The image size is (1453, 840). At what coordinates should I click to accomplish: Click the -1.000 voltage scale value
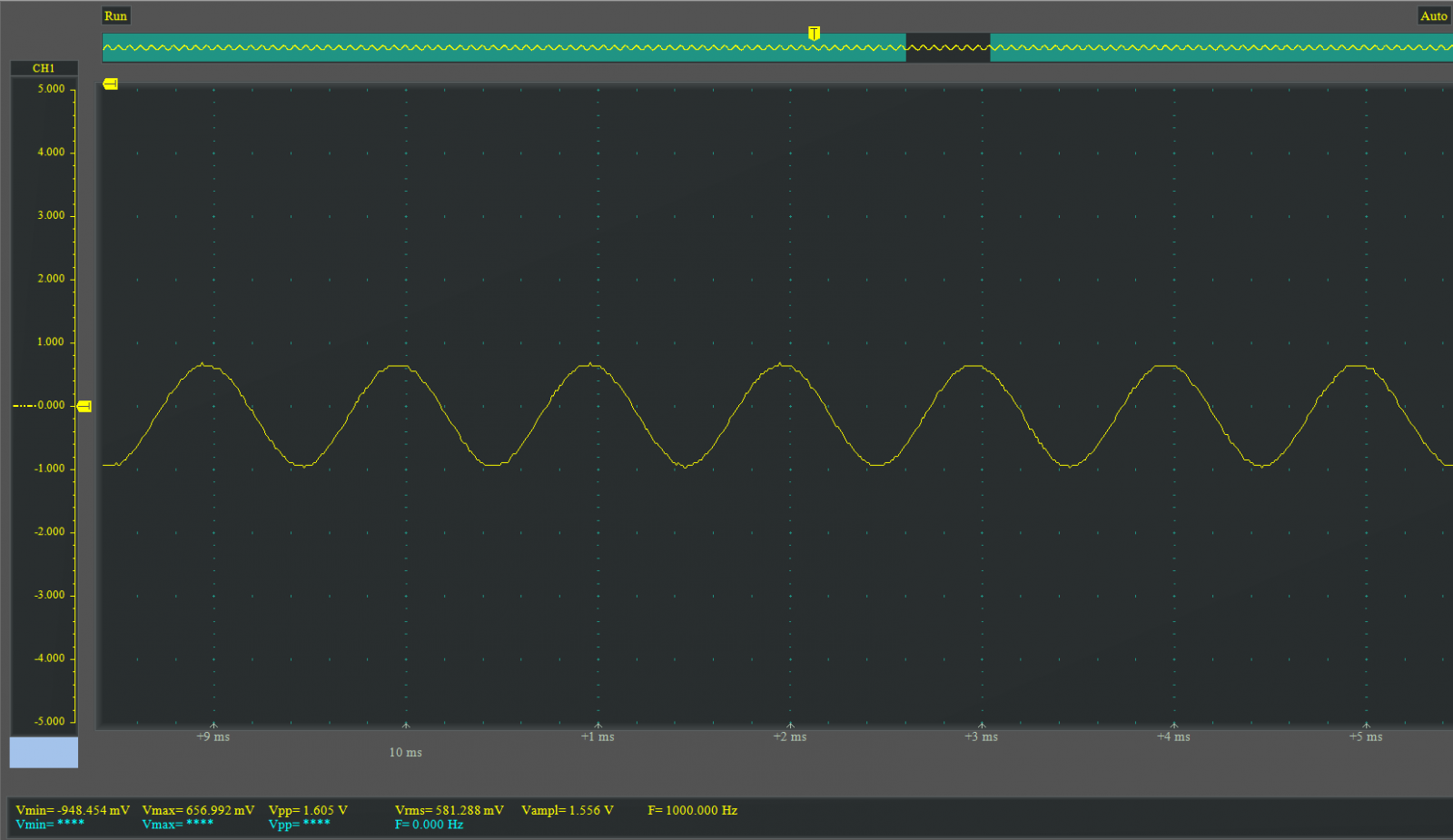[x=49, y=469]
